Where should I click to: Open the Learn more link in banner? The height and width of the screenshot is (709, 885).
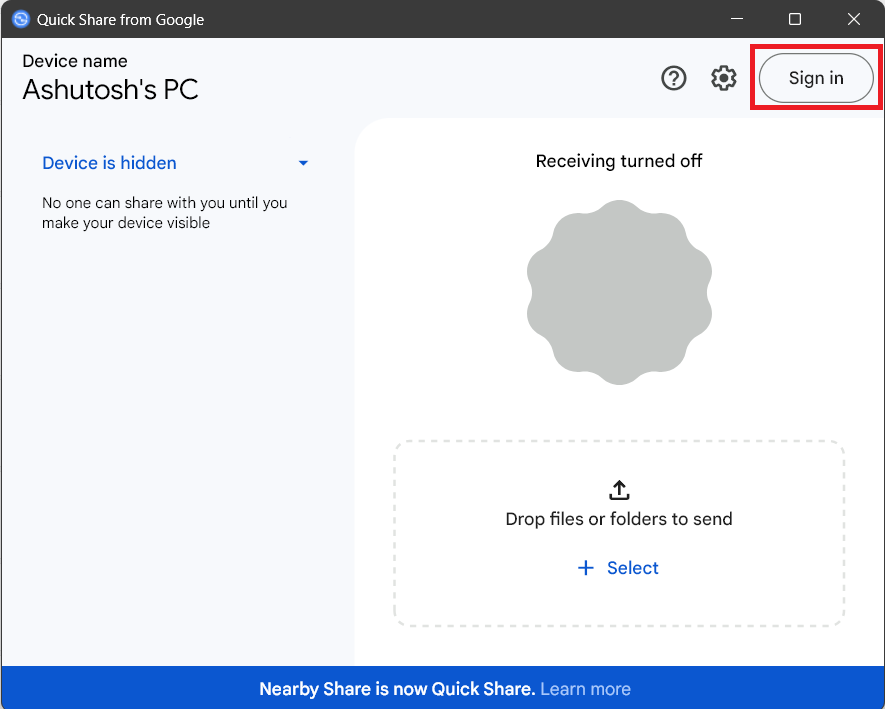click(585, 689)
